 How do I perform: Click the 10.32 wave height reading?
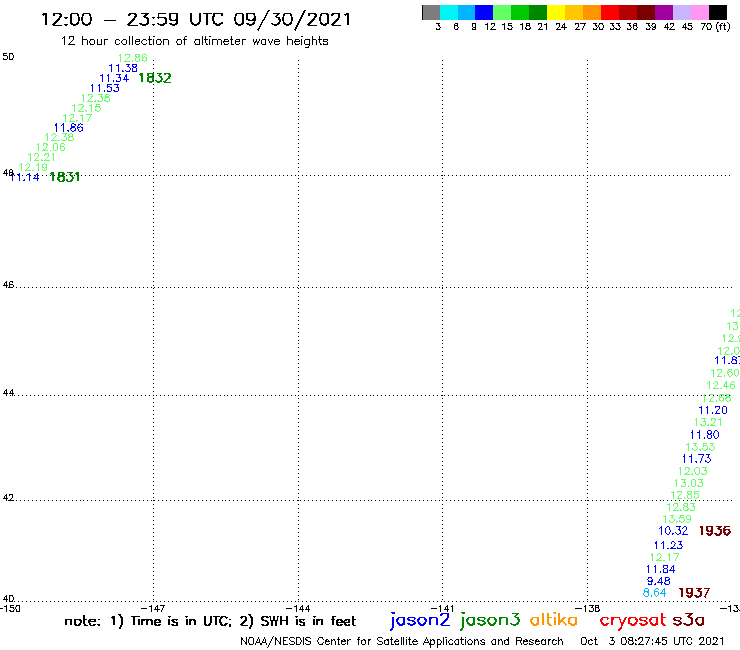pyautogui.click(x=673, y=531)
